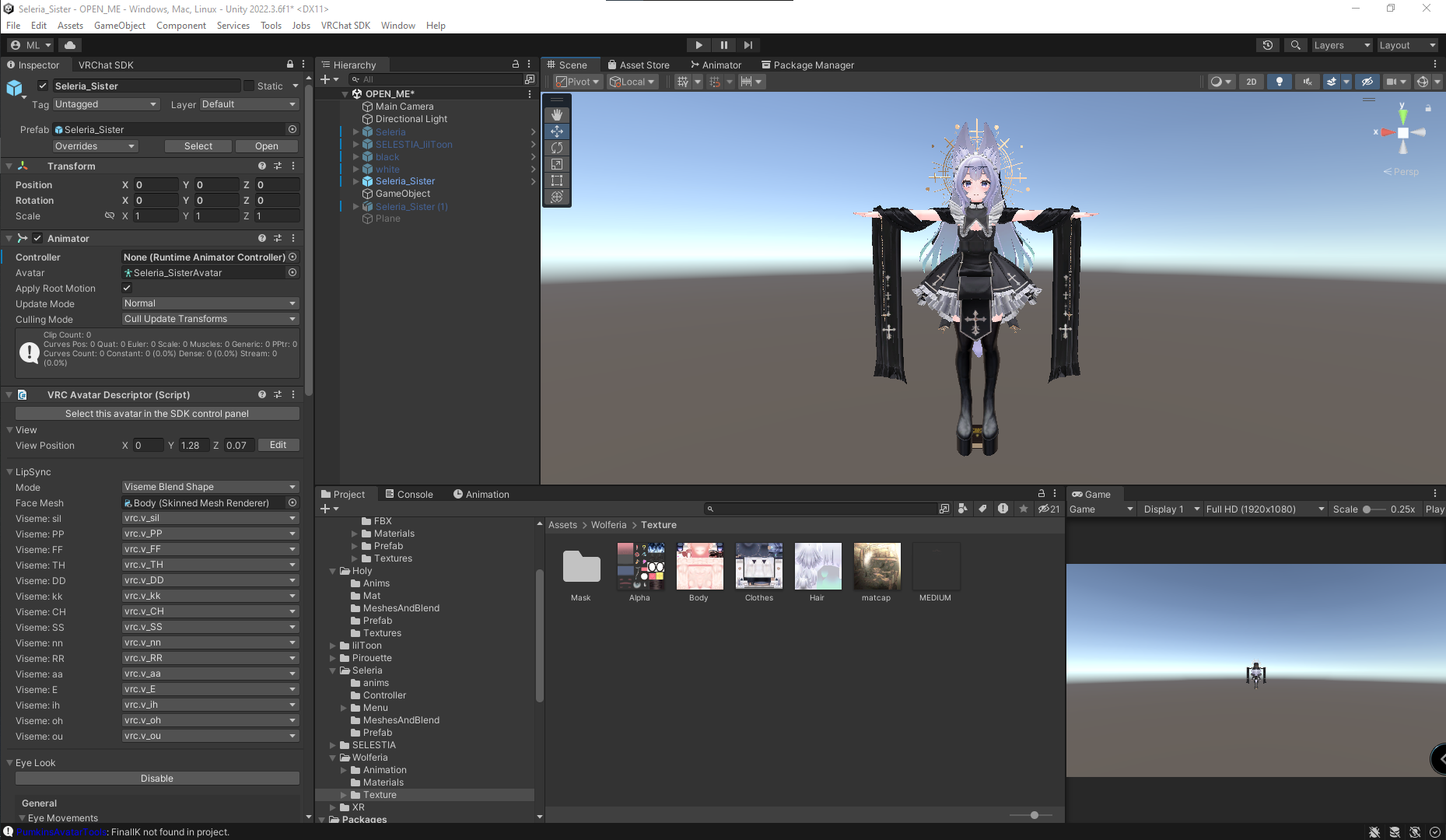Screen dimensions: 1446x840
Task: Click the Face Mesh object picker circle
Action: point(292,503)
